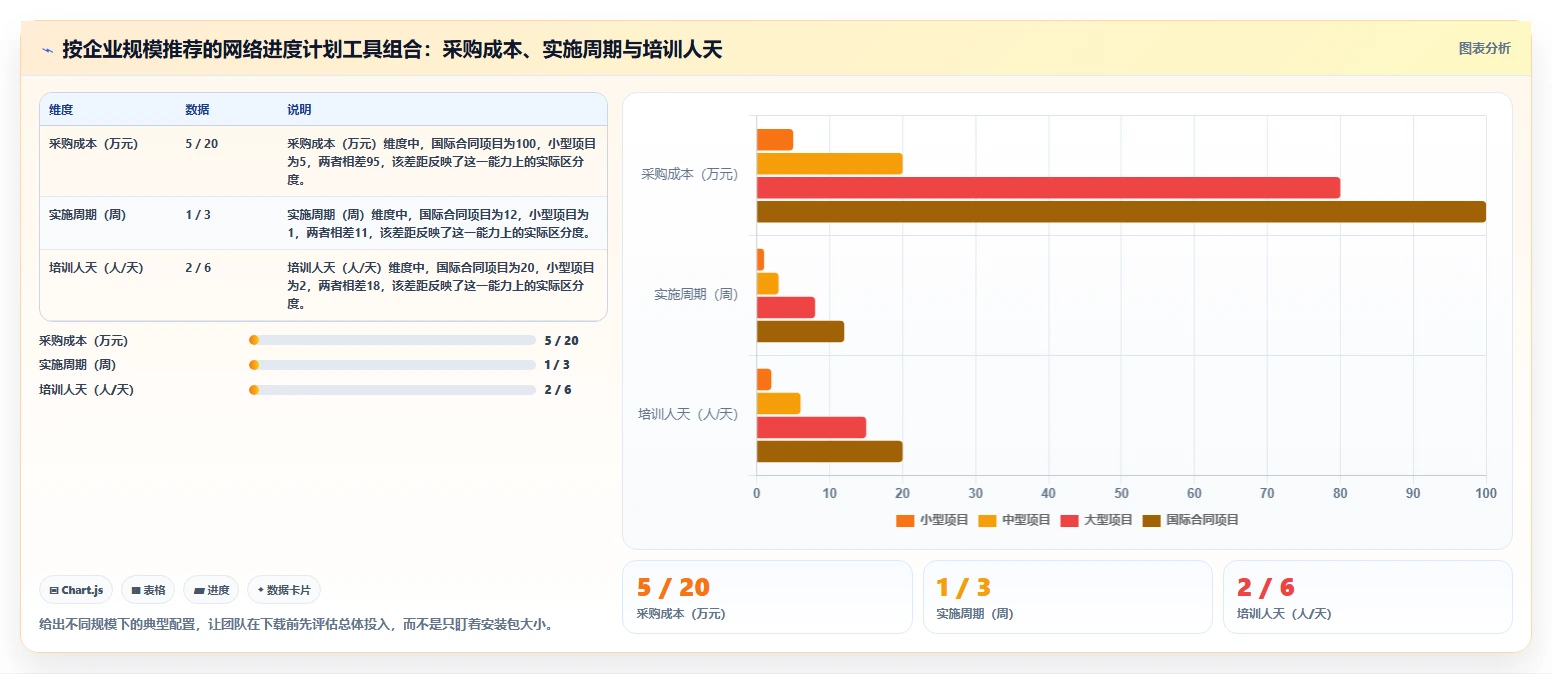Click the description mentioning 两者相差11

(442, 224)
